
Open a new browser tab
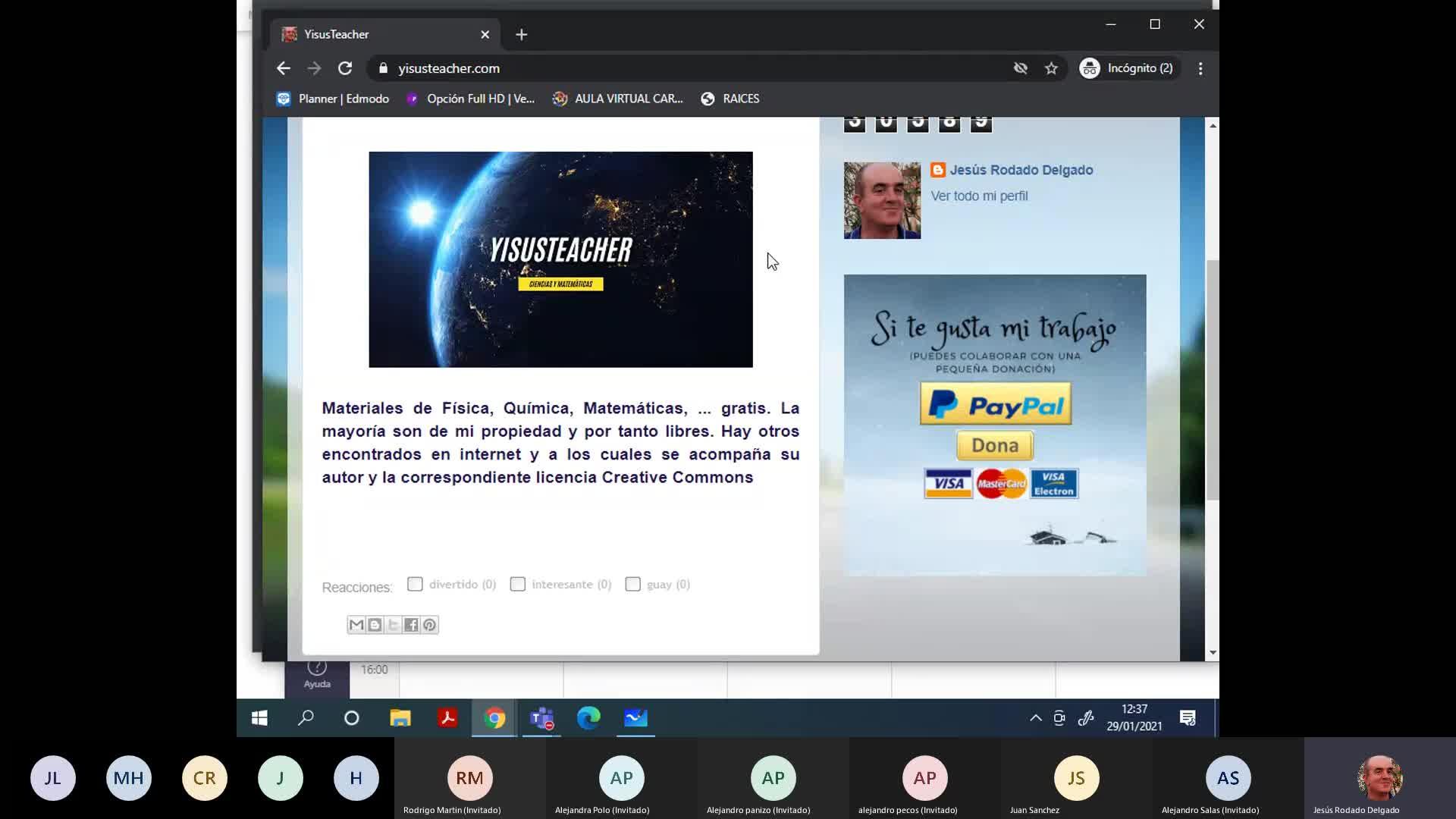click(x=521, y=35)
